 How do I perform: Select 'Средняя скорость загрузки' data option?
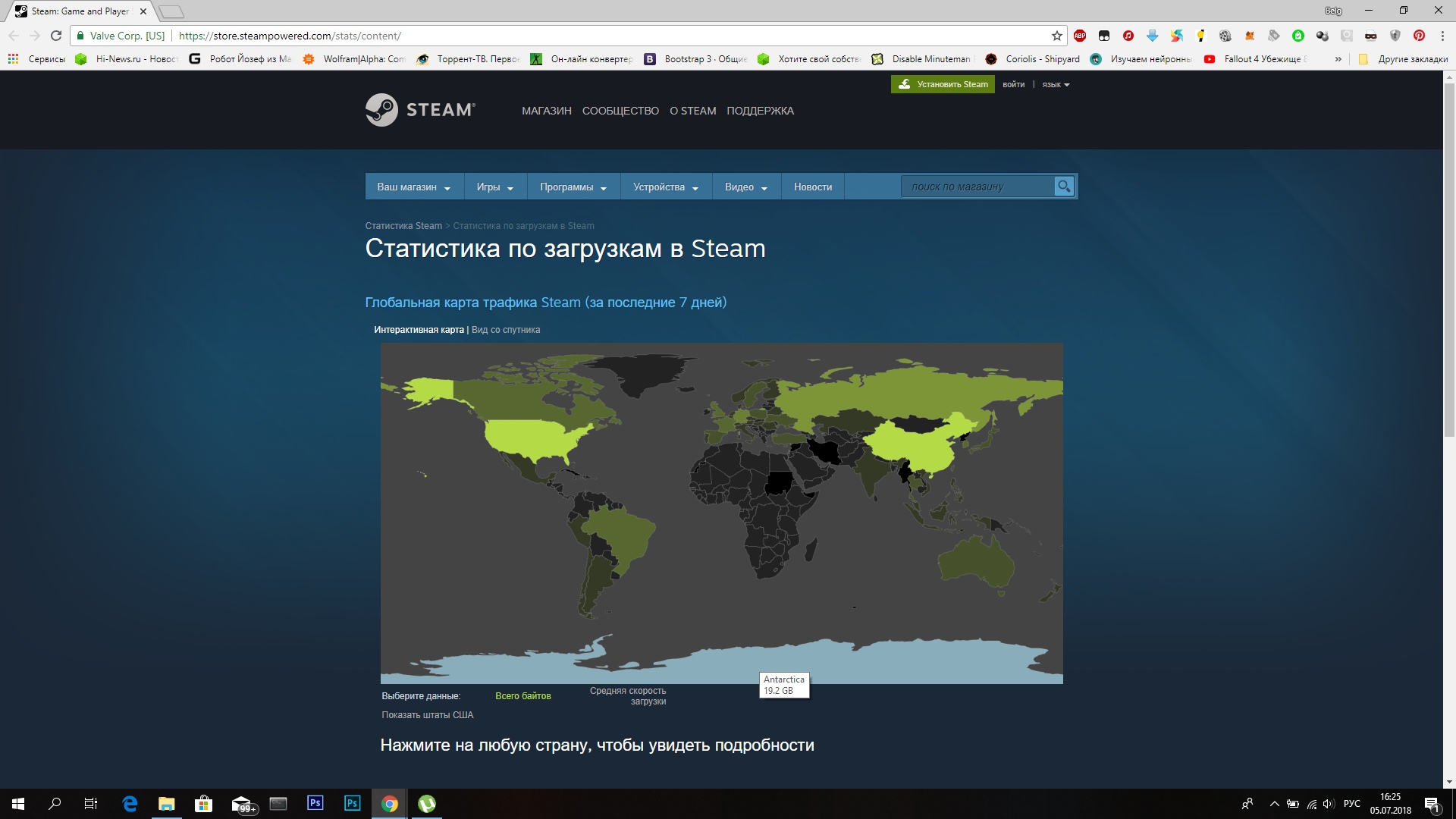[628, 696]
